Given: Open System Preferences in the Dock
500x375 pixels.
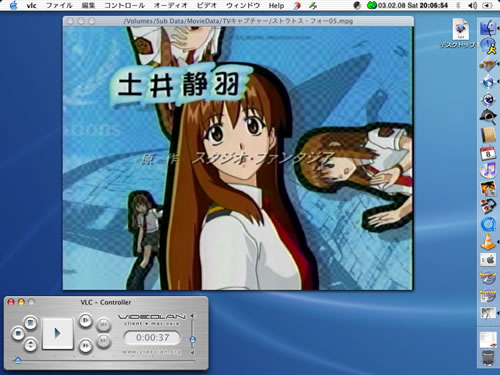Looking at the screenshot, I should pyautogui.click(x=488, y=260).
